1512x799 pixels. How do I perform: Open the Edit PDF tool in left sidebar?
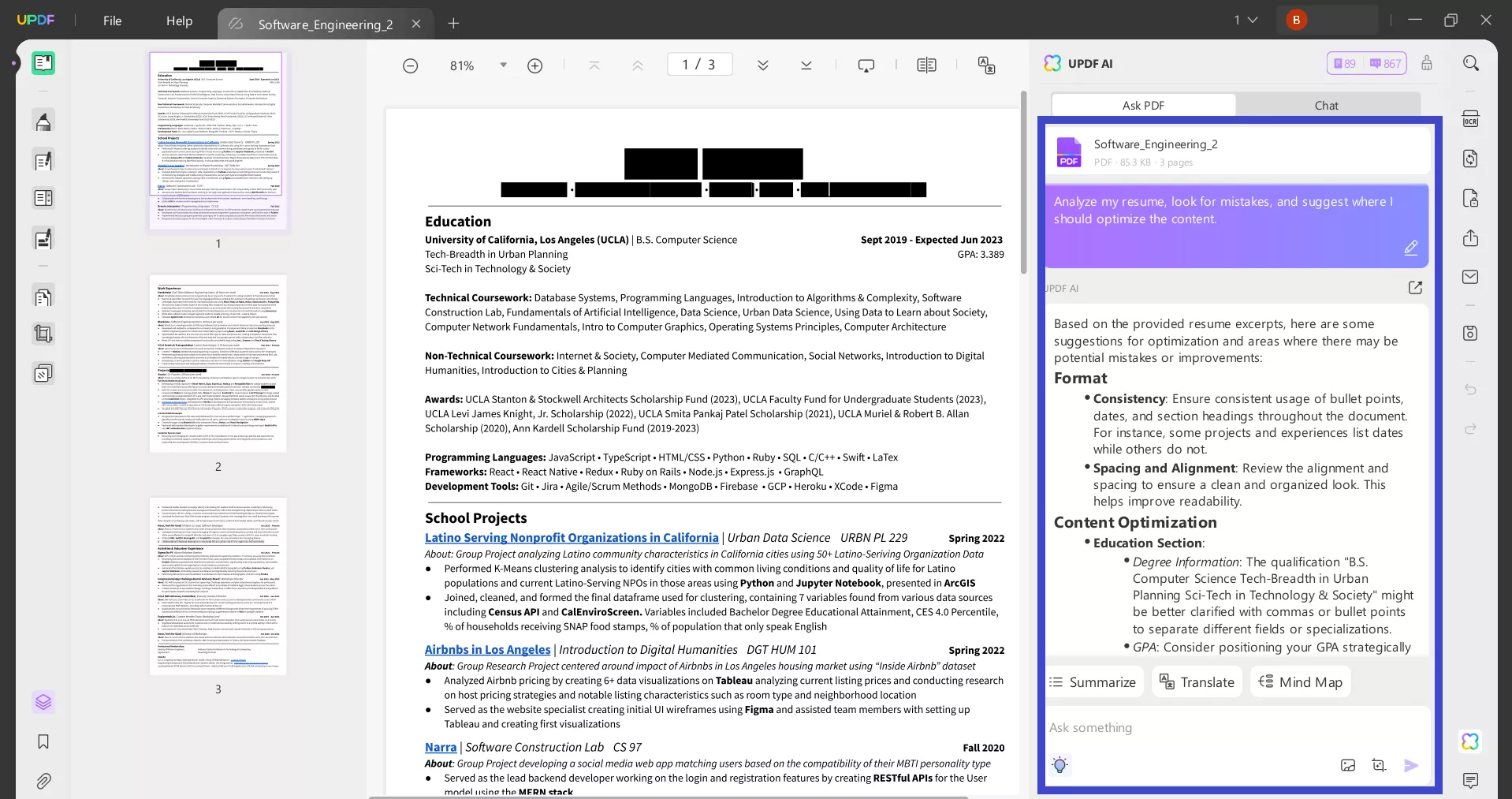coord(43,161)
